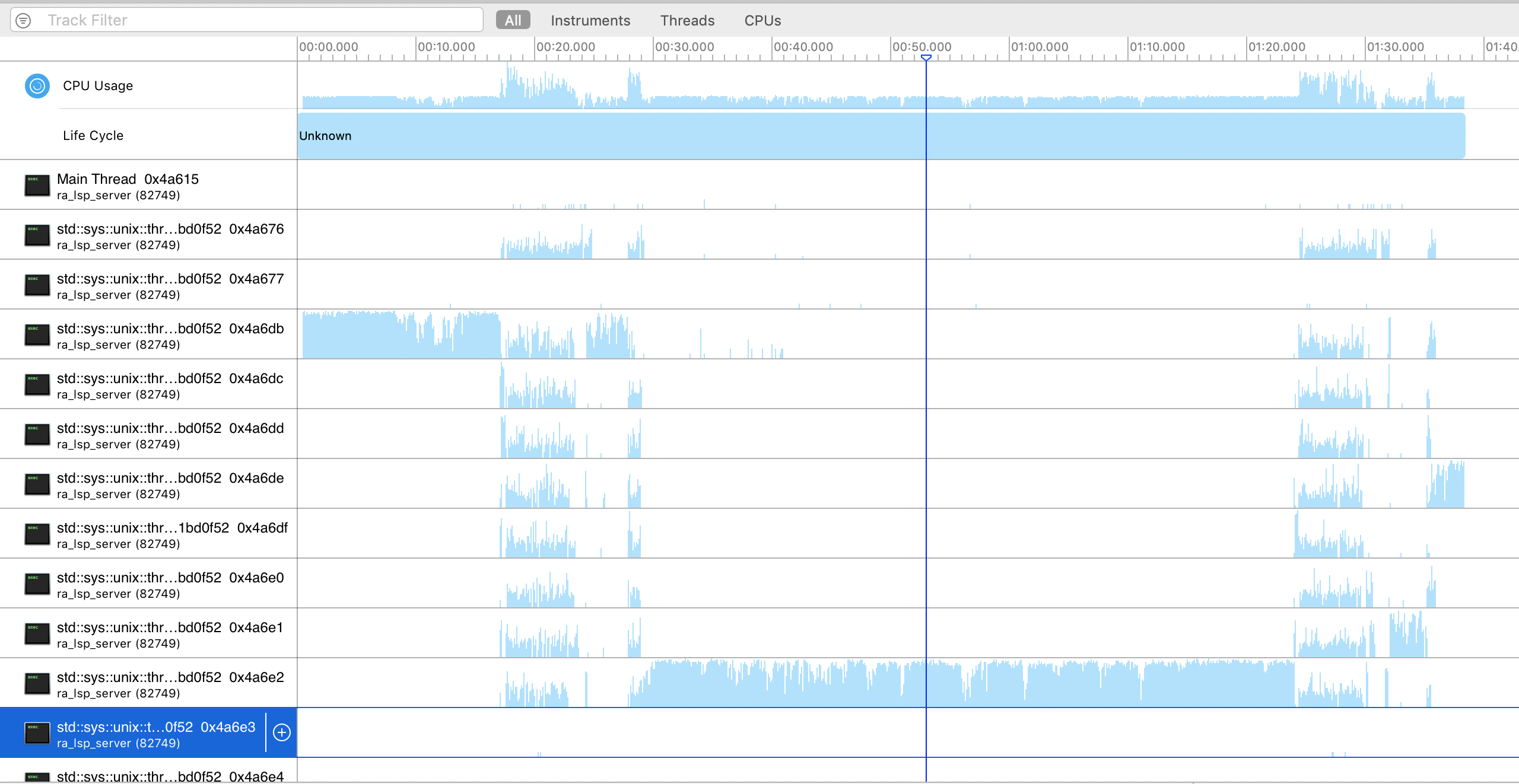Select the All segment
The height and width of the screenshot is (784, 1519).
pos(512,20)
